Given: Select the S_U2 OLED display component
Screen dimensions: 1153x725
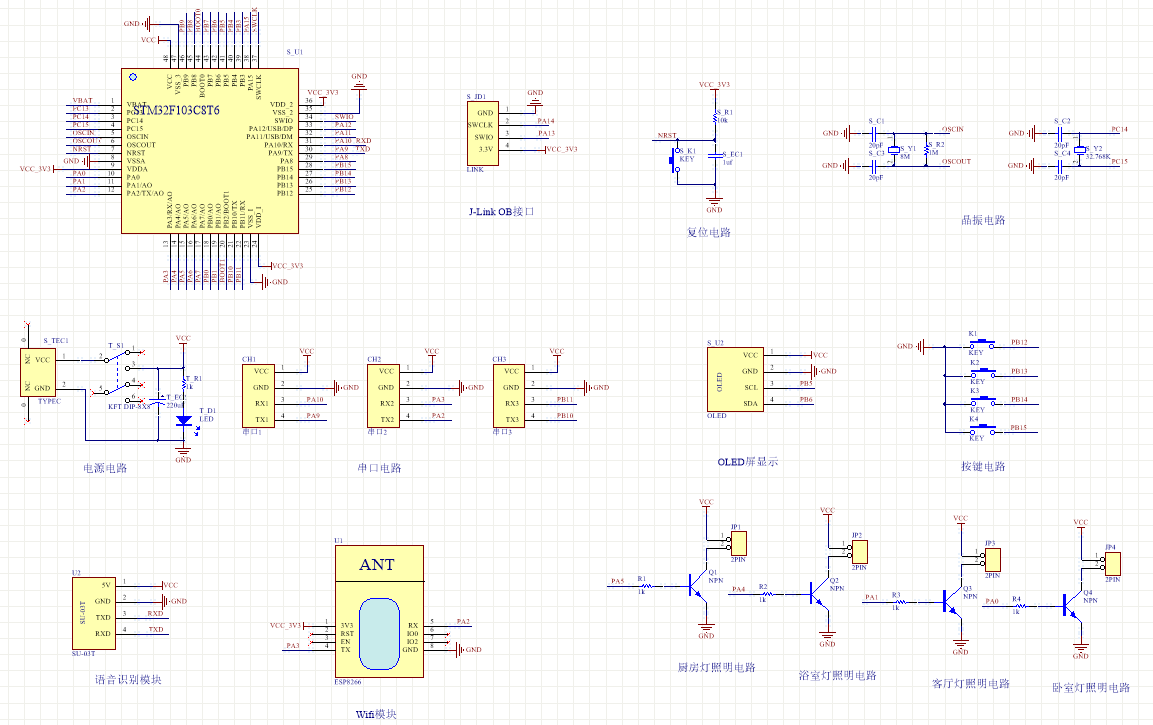Looking at the screenshot, I should click(x=735, y=379).
